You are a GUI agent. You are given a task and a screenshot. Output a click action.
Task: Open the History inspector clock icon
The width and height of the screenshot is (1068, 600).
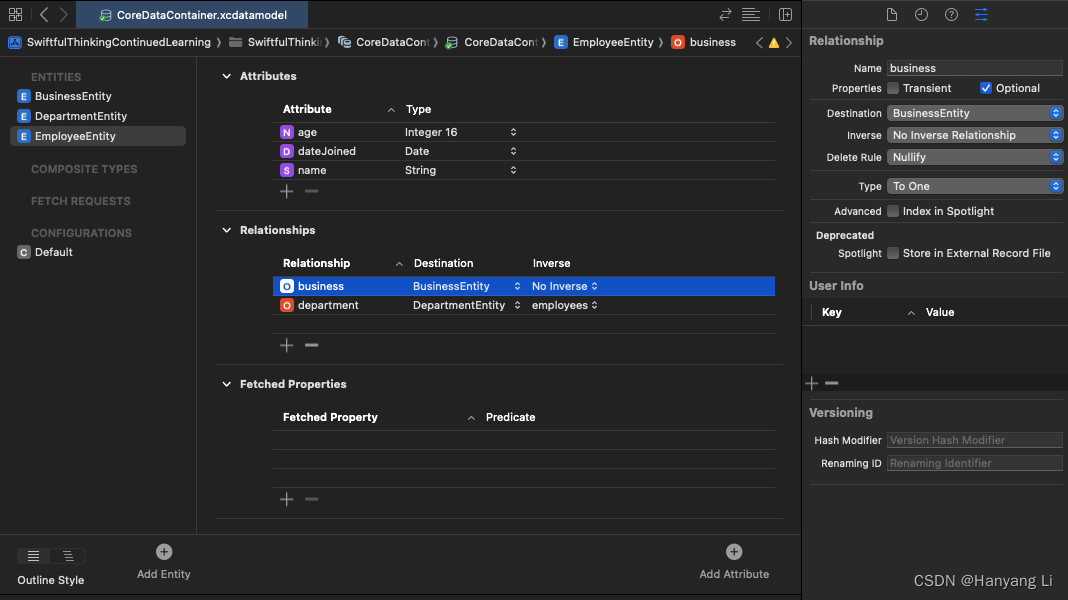[921, 14]
